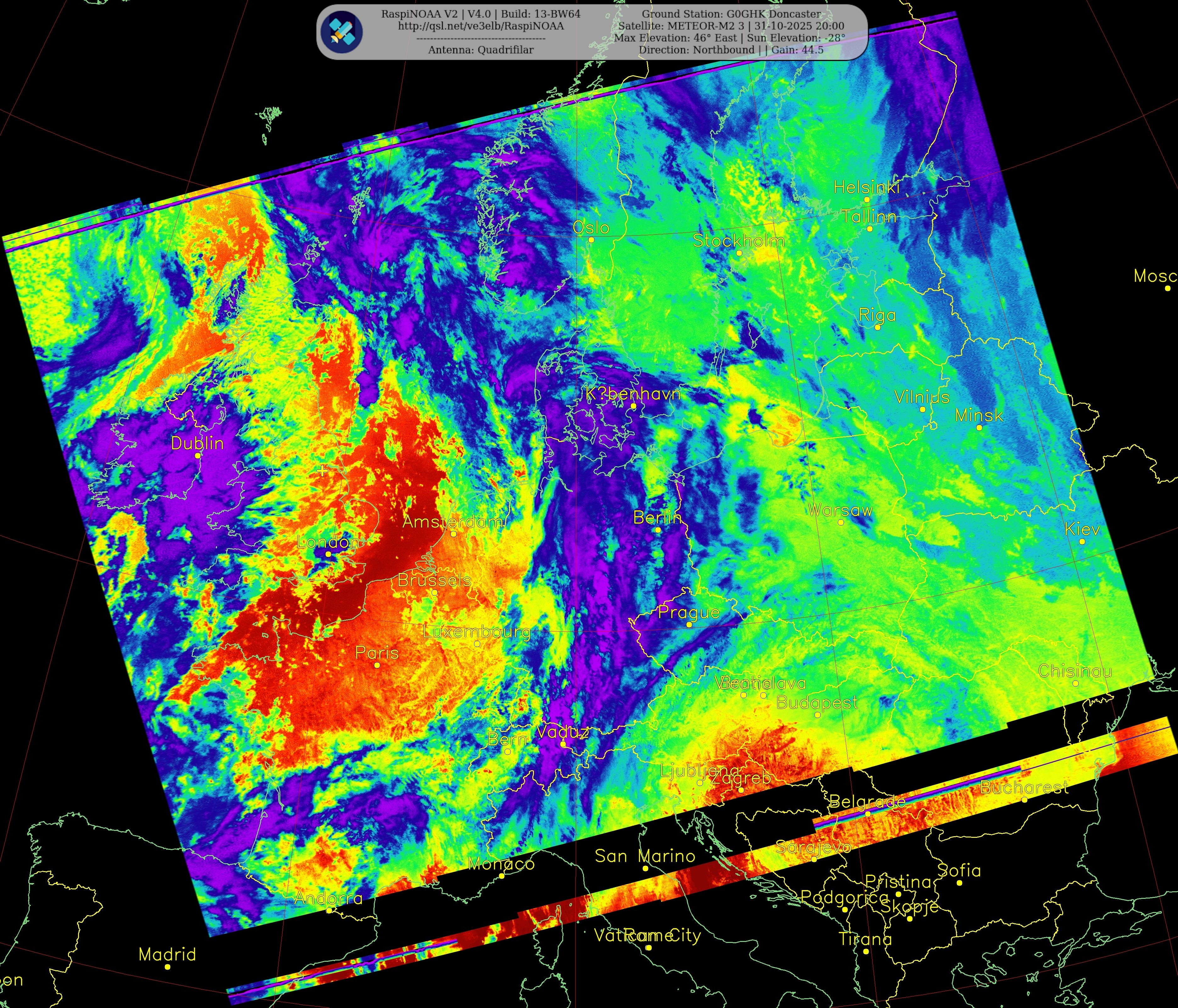The width and height of the screenshot is (1178, 1008).
Task: Click the Kiev city marker dot
Action: (x=1082, y=541)
